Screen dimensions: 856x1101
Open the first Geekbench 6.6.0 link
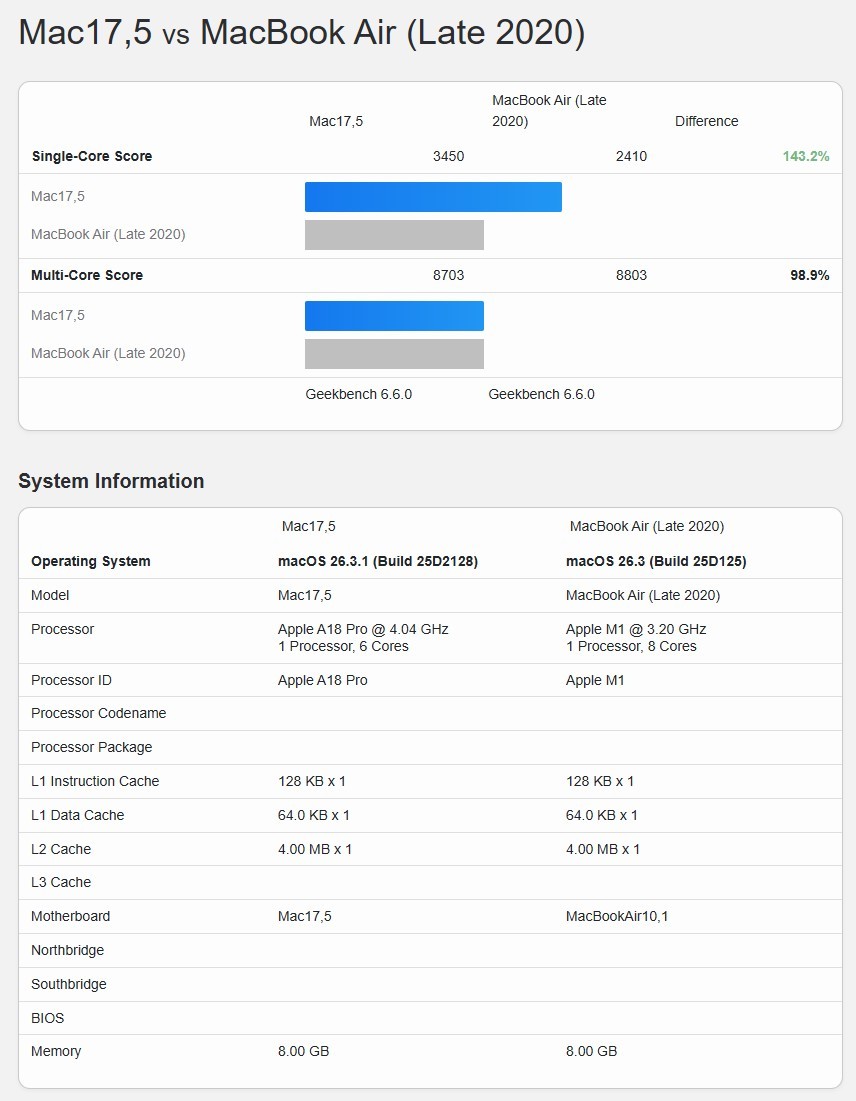pos(358,394)
